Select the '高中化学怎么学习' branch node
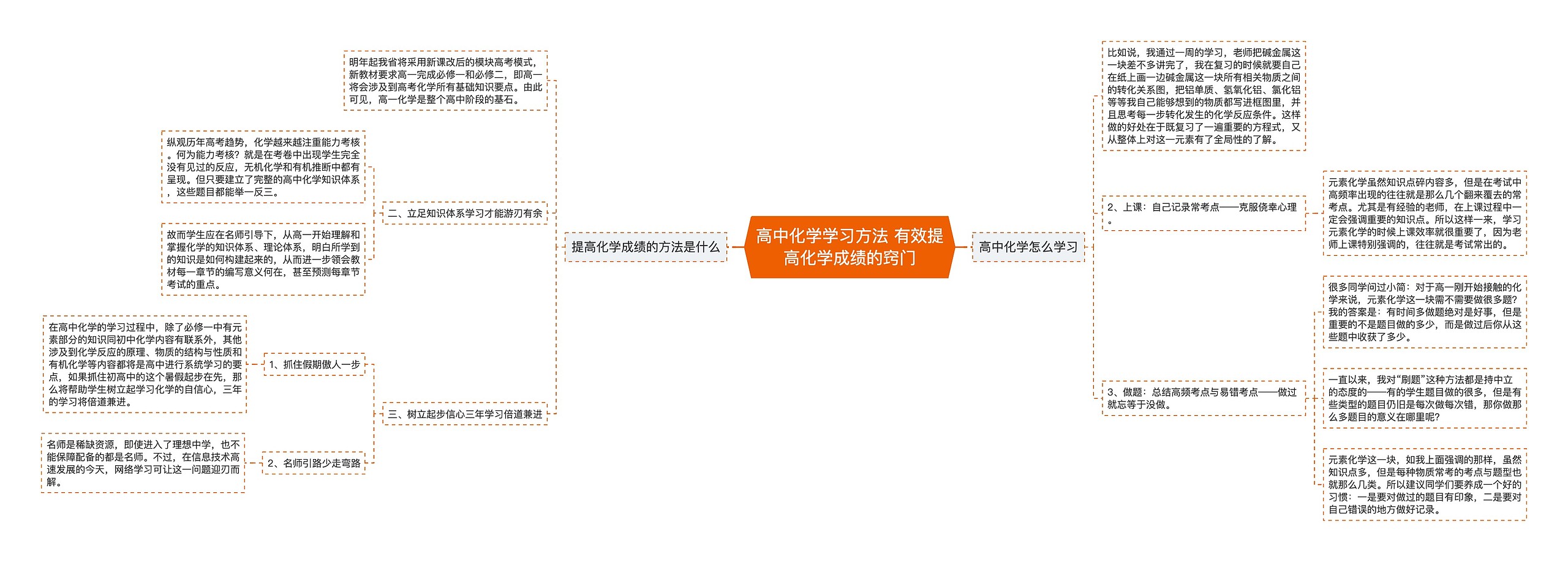Screen dimensions: 1568x562 (x=1028, y=247)
